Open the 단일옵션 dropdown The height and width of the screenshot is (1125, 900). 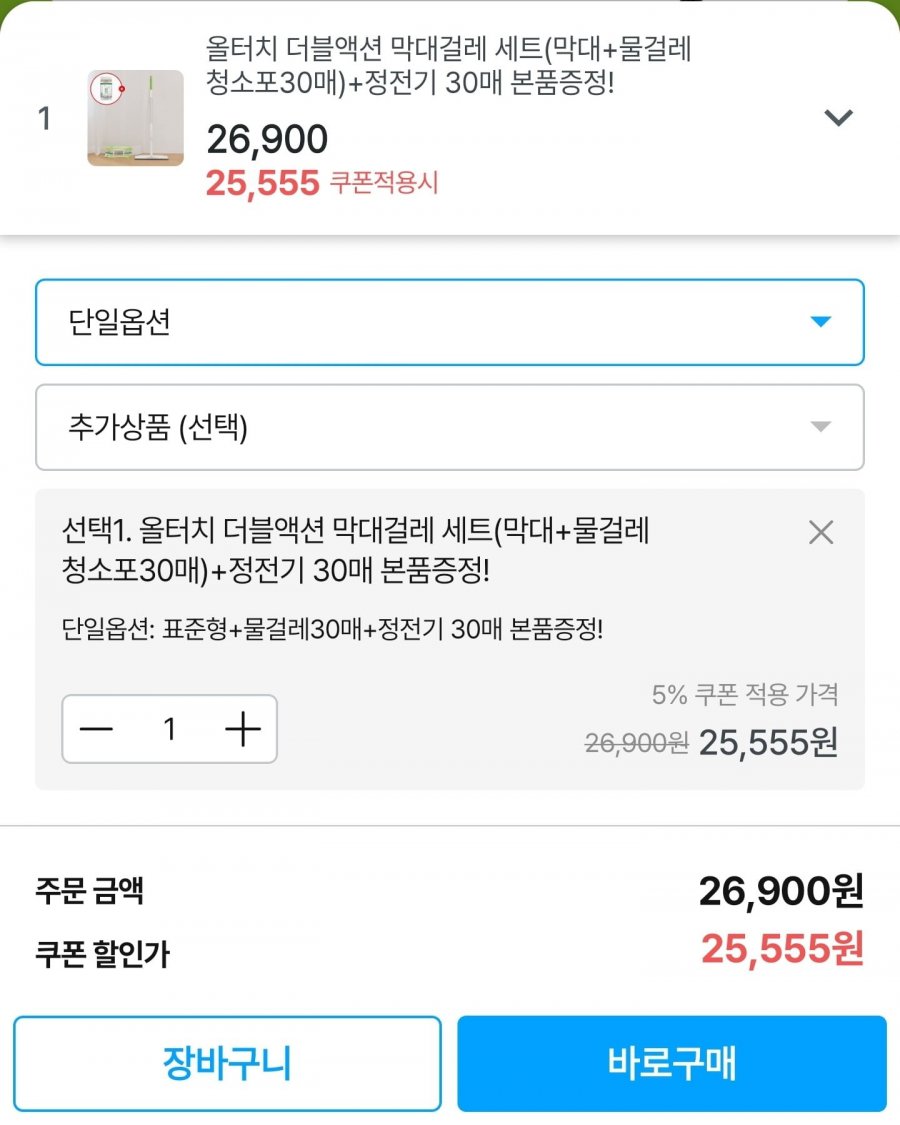(x=450, y=322)
